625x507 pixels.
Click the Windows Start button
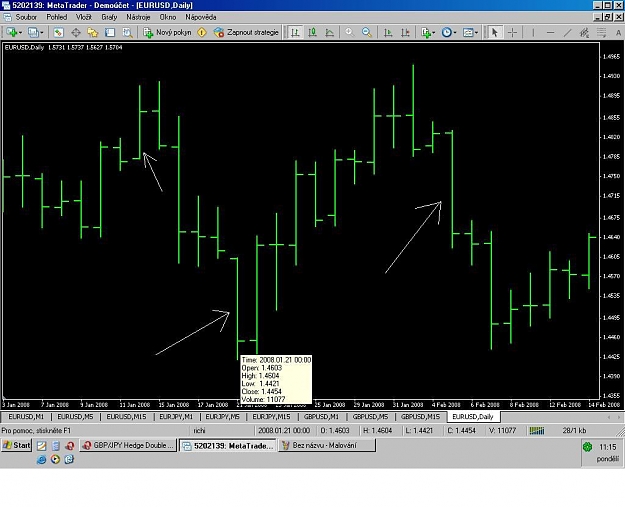(16, 445)
